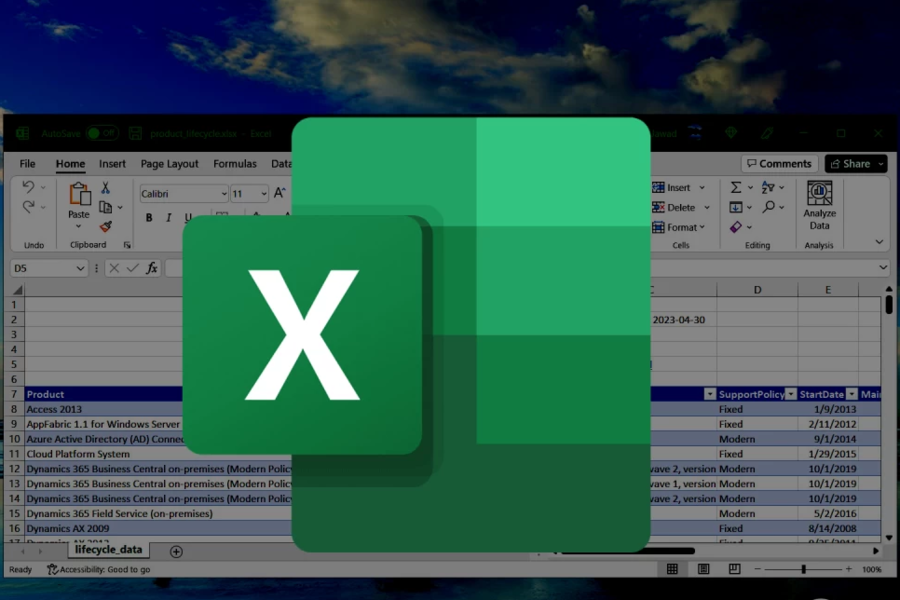900x600 pixels.
Task: Click the 100% zoom level
Action: coord(871,570)
